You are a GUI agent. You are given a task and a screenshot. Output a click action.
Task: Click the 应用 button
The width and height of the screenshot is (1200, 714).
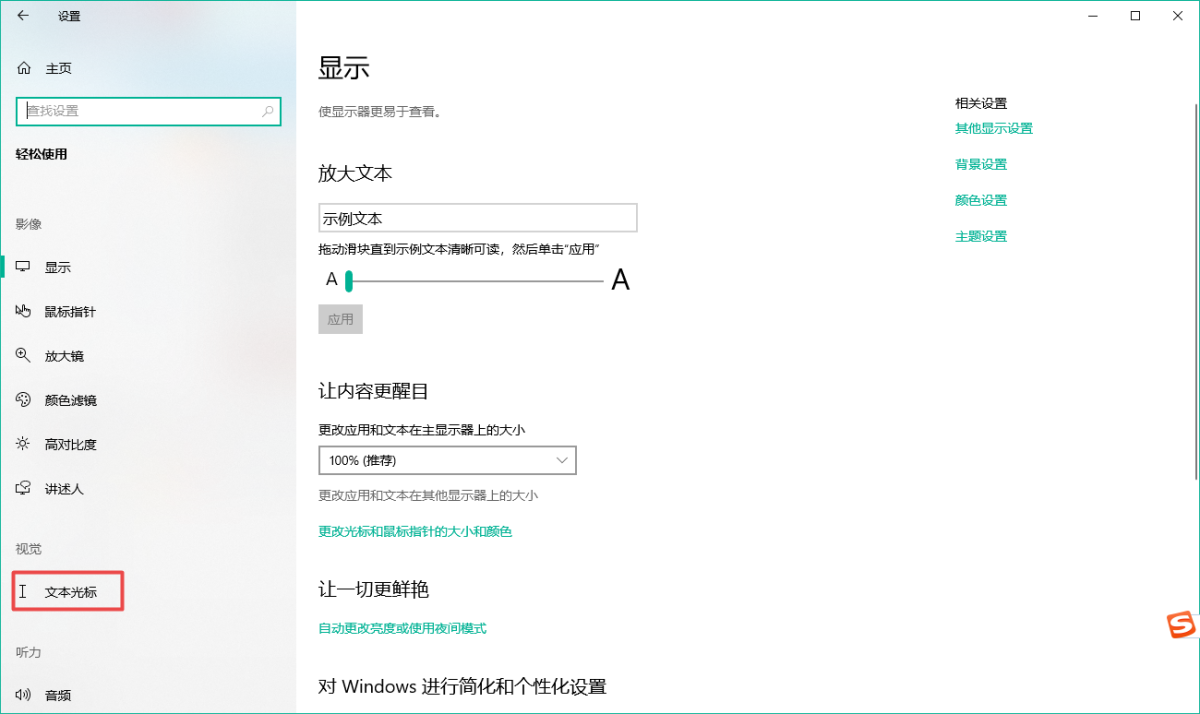click(x=341, y=319)
